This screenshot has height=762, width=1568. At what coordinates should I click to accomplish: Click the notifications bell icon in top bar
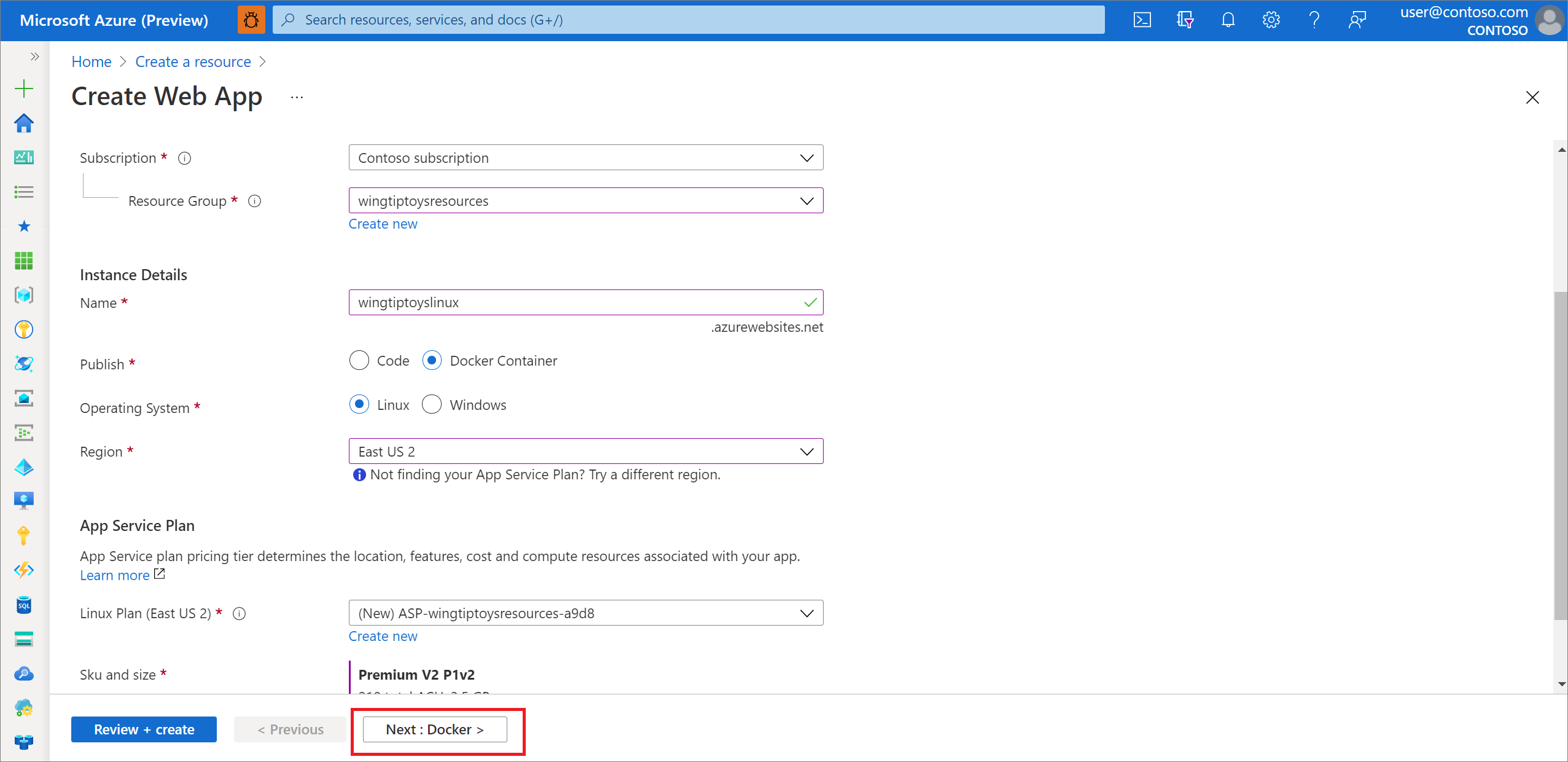pos(1225,19)
